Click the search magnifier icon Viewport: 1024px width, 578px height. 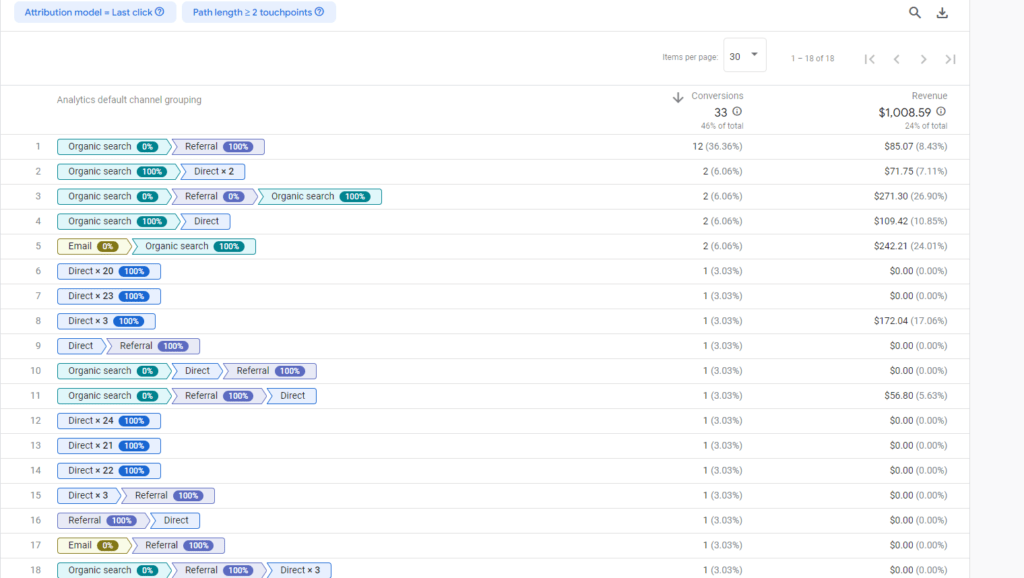pyautogui.click(x=915, y=13)
